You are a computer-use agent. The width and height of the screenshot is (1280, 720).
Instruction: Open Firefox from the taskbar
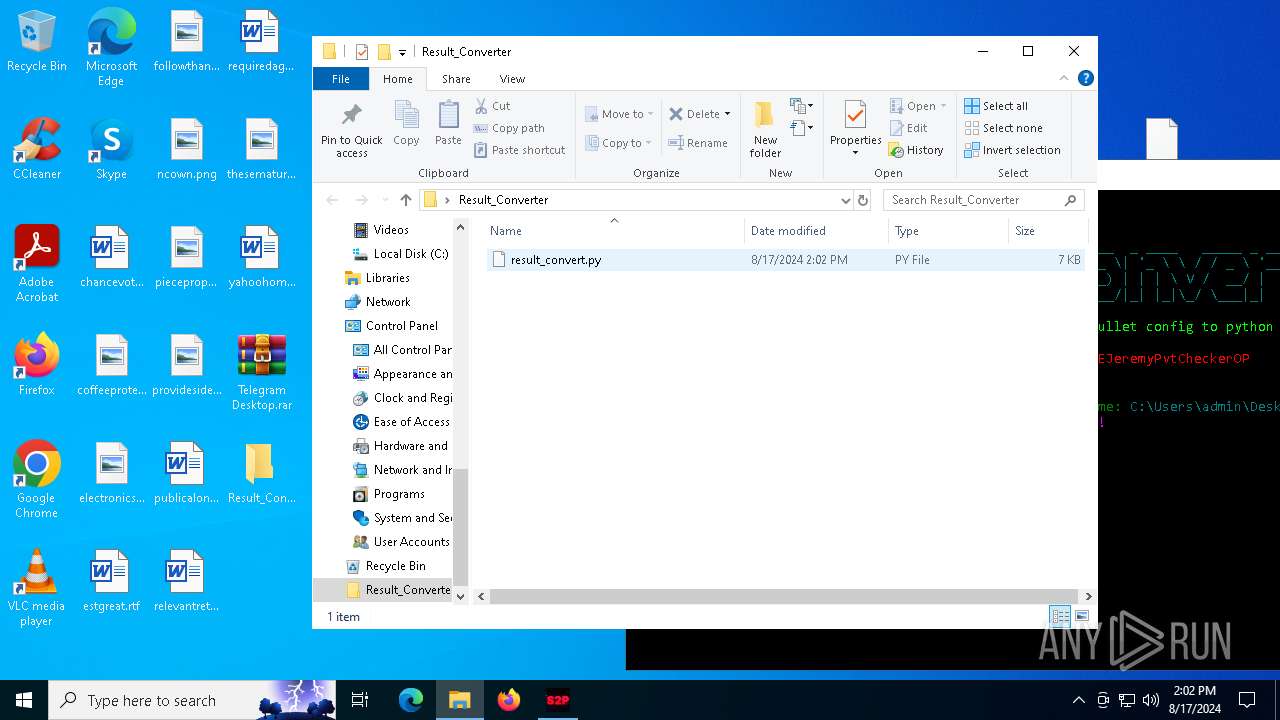click(509, 700)
